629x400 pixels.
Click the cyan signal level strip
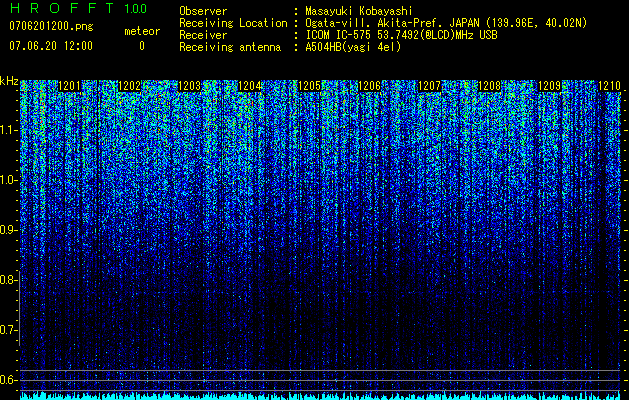click(x=320, y=396)
